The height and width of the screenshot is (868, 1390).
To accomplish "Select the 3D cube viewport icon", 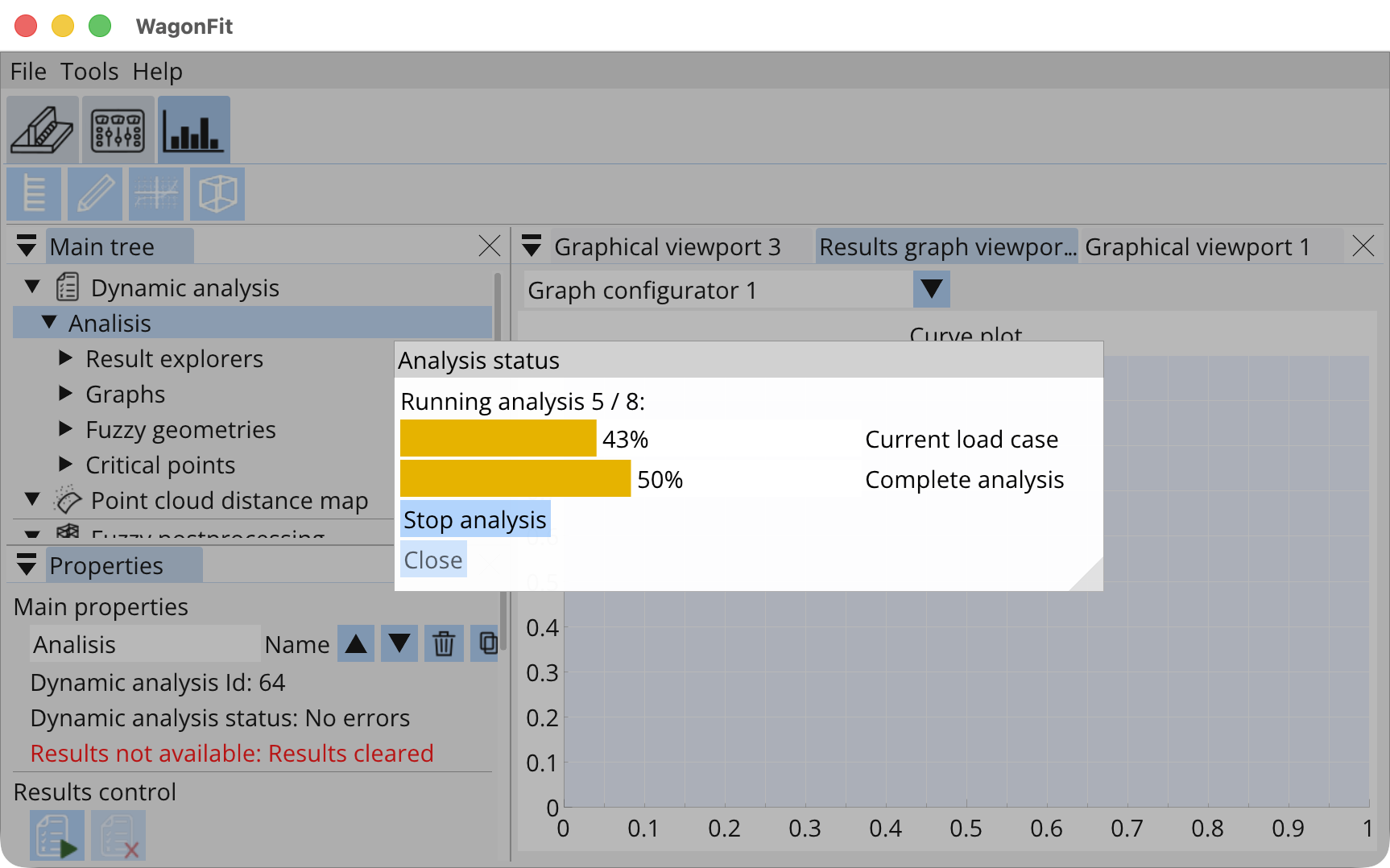I will [x=217, y=194].
